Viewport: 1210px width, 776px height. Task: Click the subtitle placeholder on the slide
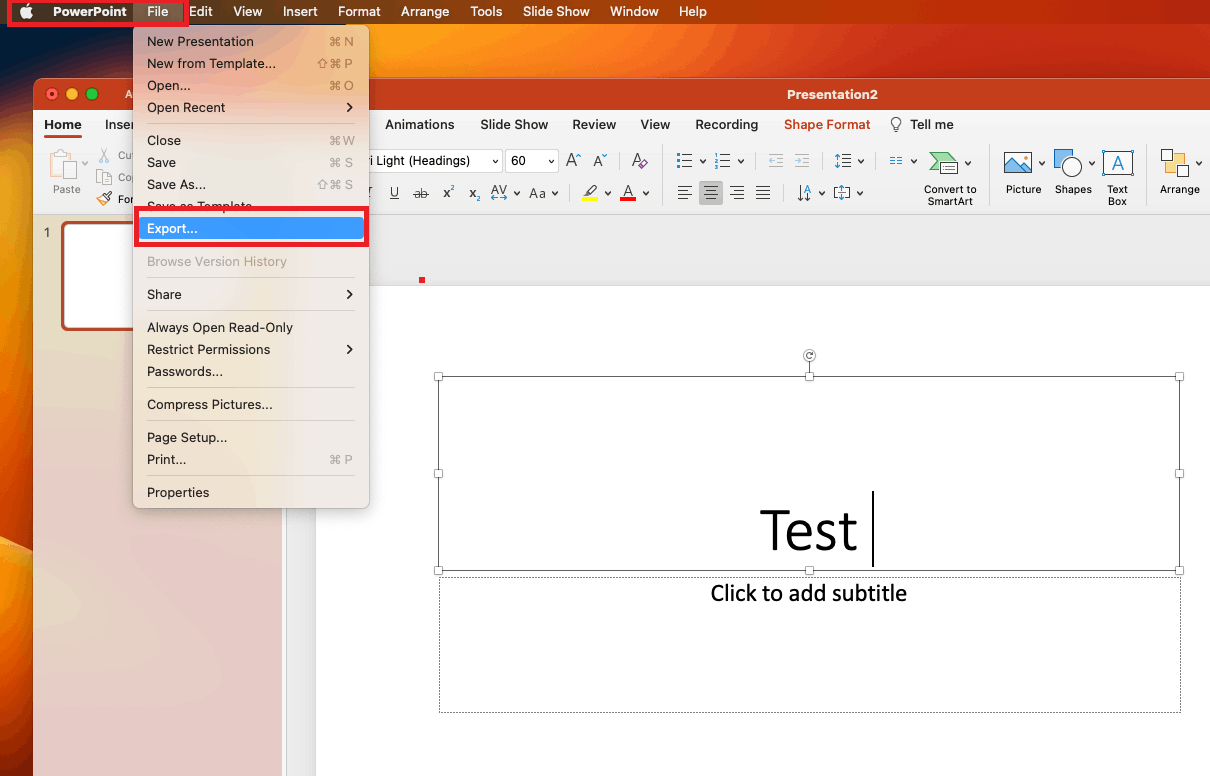[x=808, y=594]
